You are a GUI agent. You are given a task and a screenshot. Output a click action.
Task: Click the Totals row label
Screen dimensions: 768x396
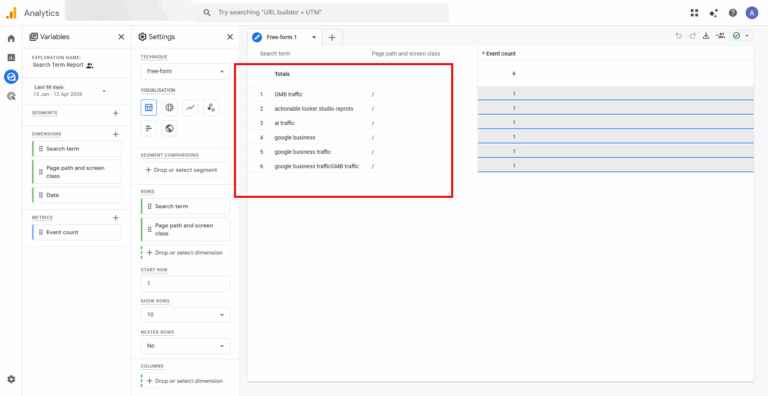click(282, 74)
